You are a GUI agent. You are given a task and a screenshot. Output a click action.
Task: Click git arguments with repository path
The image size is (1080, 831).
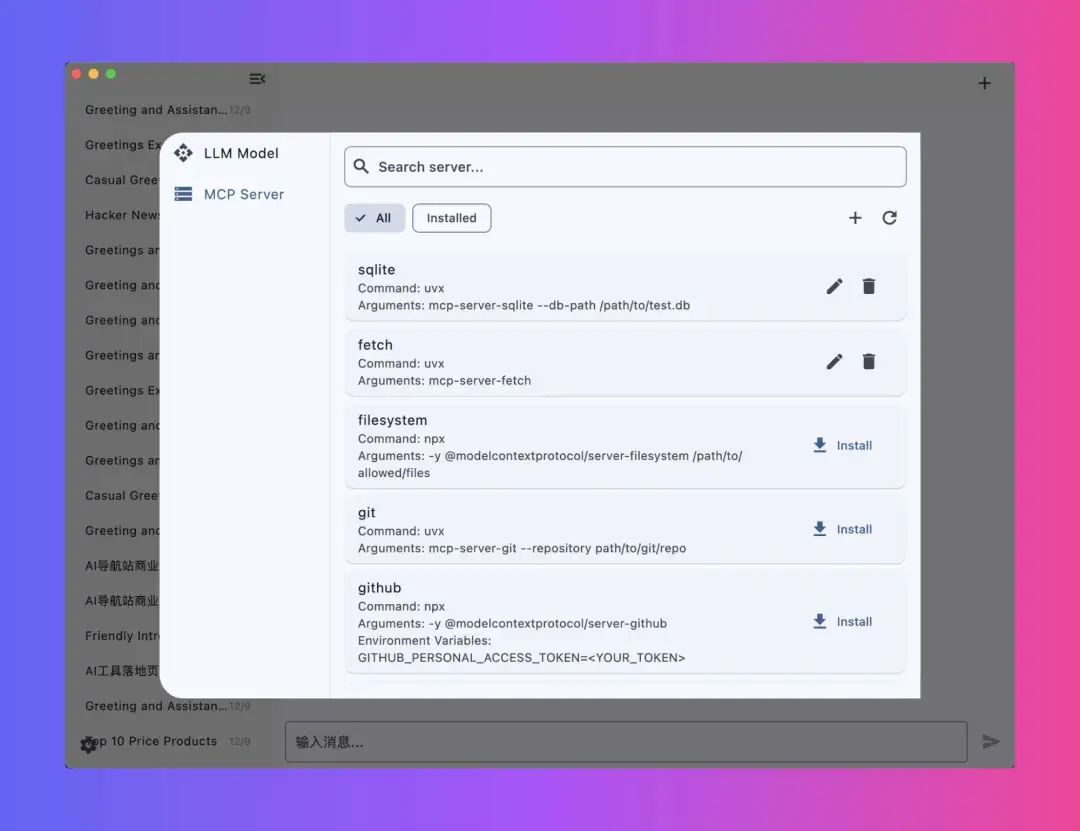[521, 548]
